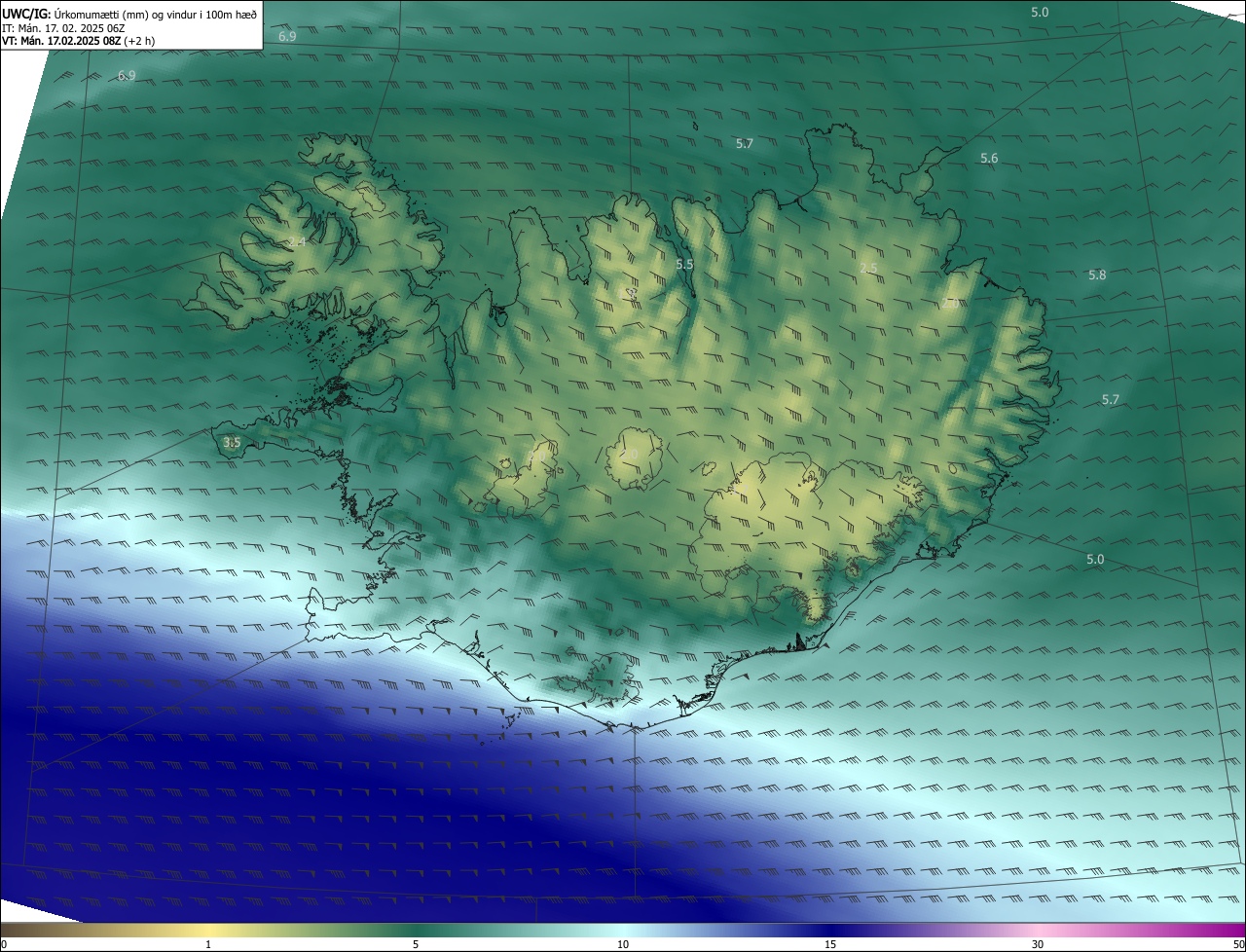Click the '30' label on the color scale
The image size is (1246, 952).
coord(1038,944)
